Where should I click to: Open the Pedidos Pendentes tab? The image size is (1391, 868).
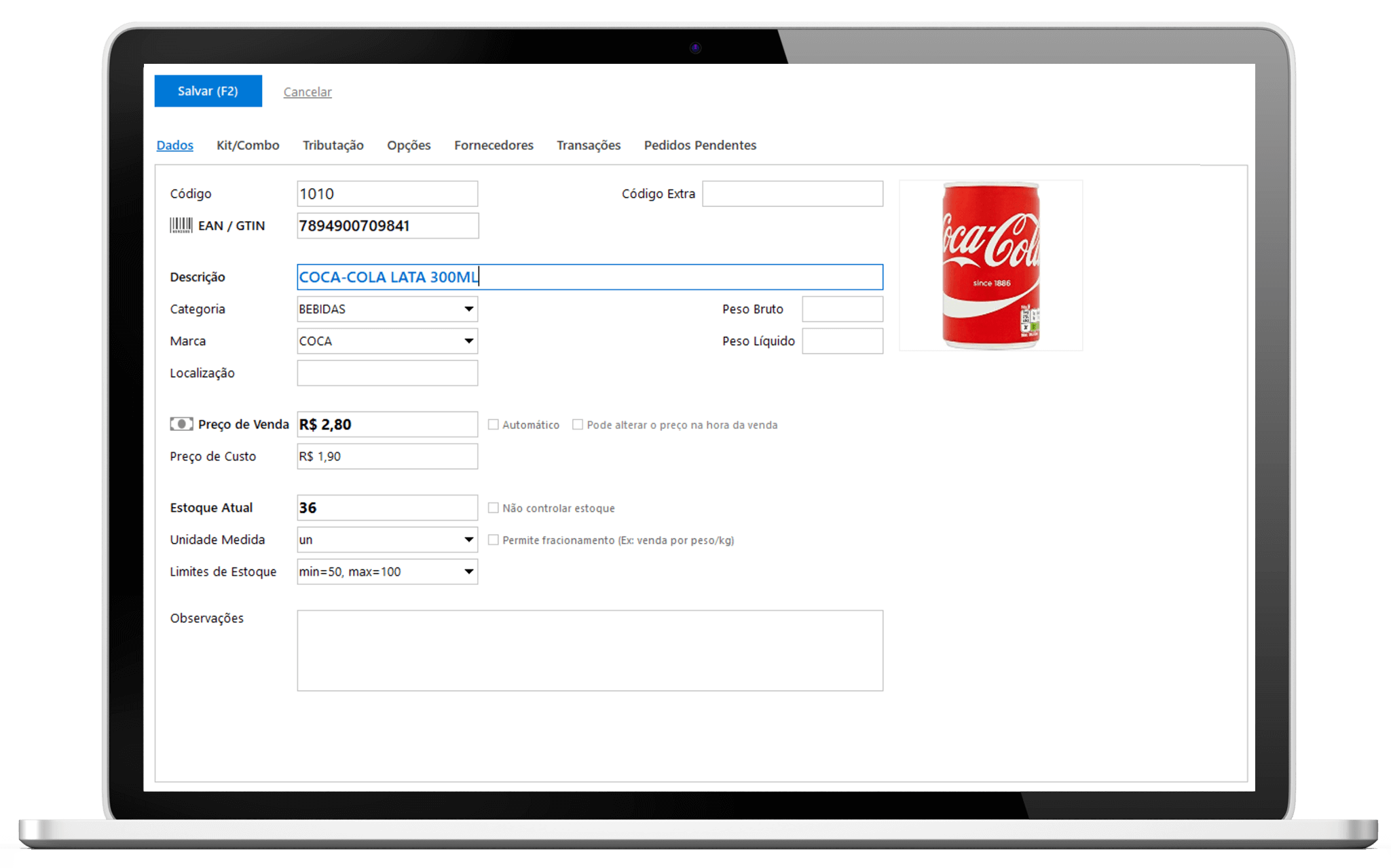[x=700, y=145]
